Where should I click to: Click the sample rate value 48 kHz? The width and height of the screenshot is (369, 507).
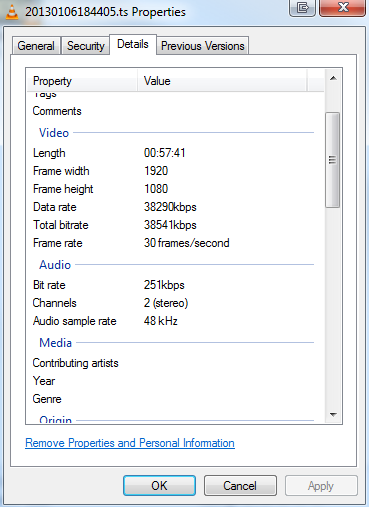pyautogui.click(x=161, y=321)
